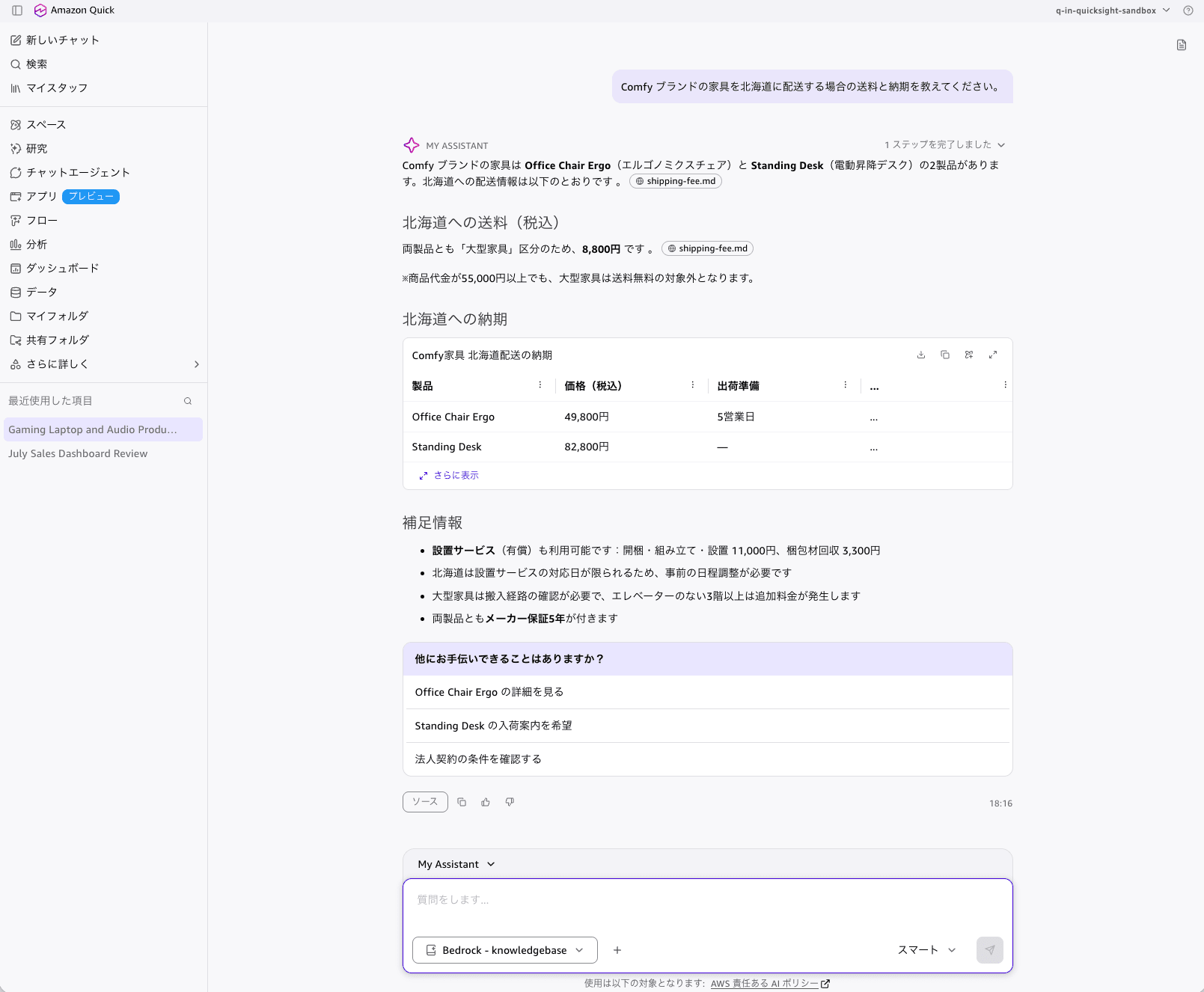Copy the assistant response

pyautogui.click(x=462, y=802)
